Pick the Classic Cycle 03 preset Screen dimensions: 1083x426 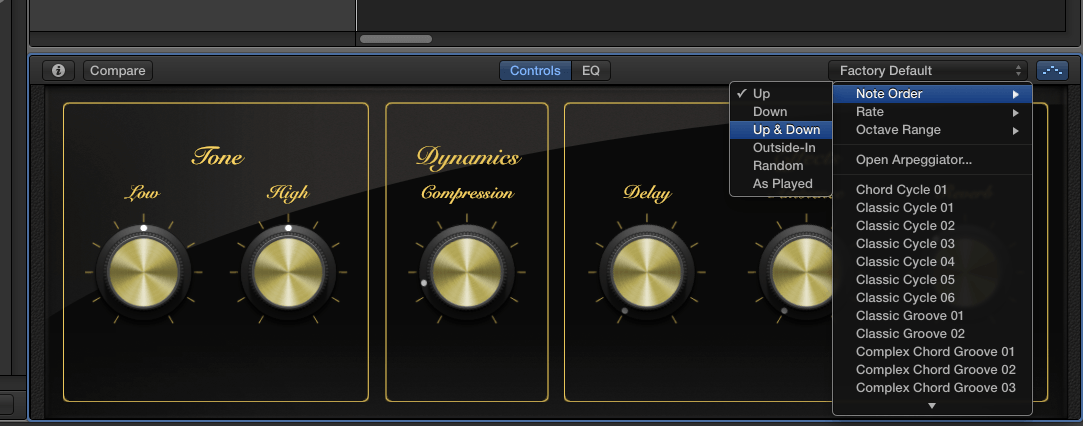pos(932,244)
